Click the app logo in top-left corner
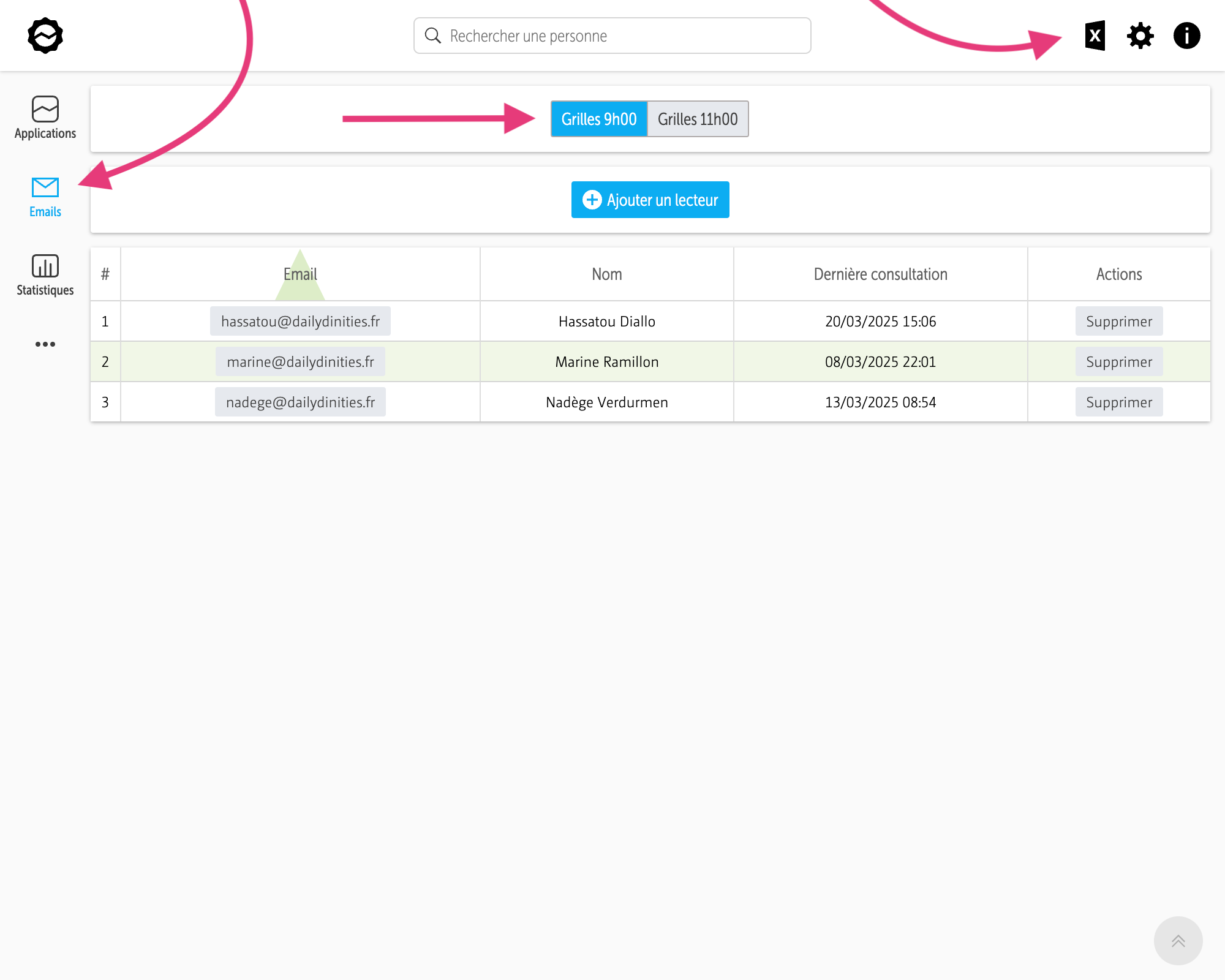The image size is (1225, 980). (45, 36)
